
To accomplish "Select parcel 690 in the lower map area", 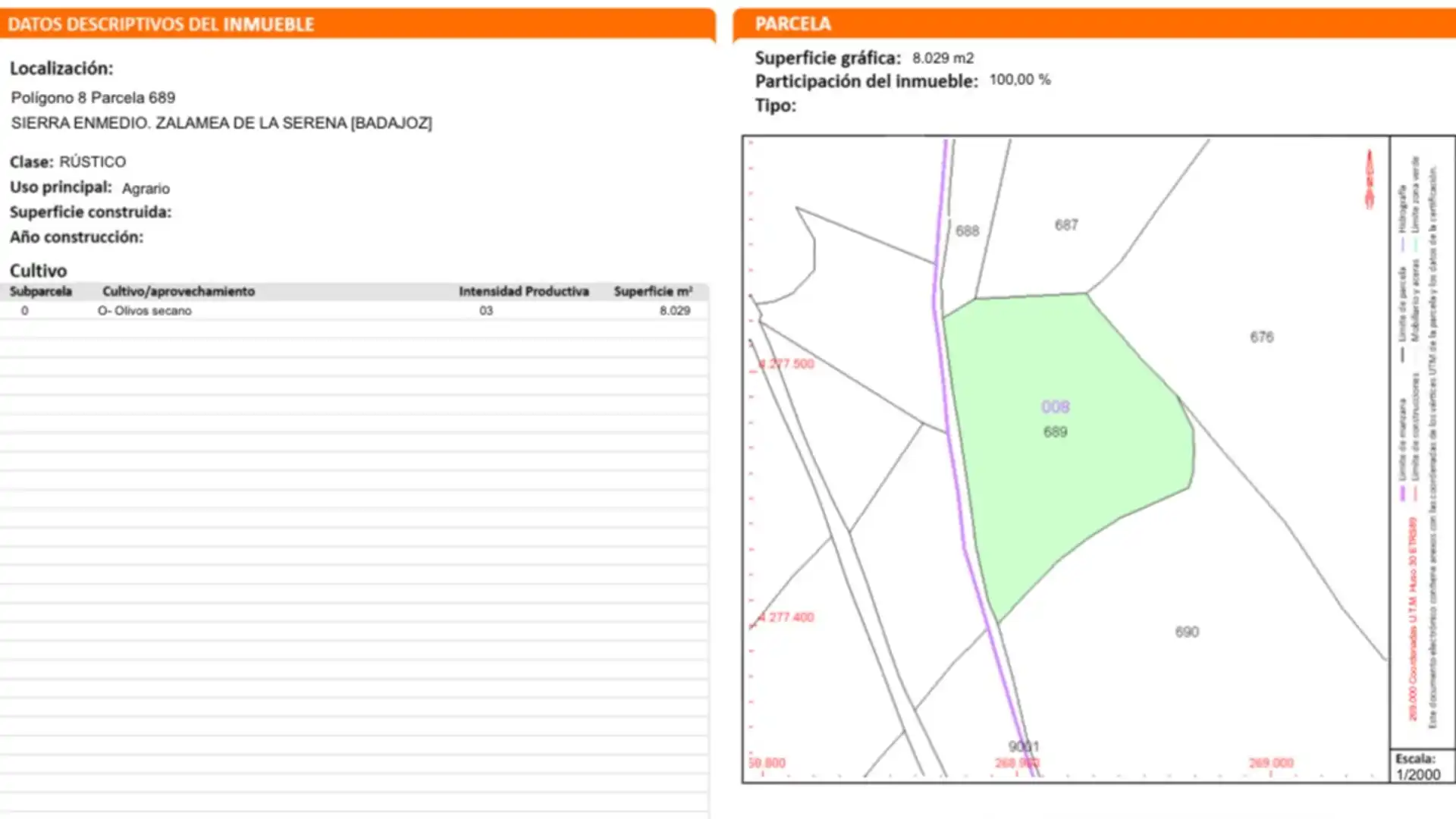I will click(x=1187, y=631).
